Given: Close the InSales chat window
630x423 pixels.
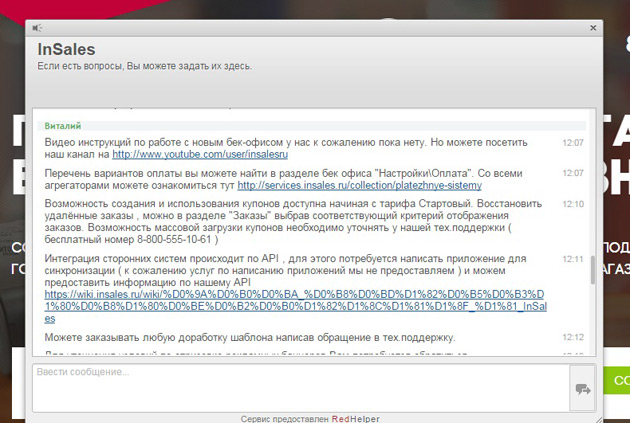Looking at the screenshot, I should 593,28.
